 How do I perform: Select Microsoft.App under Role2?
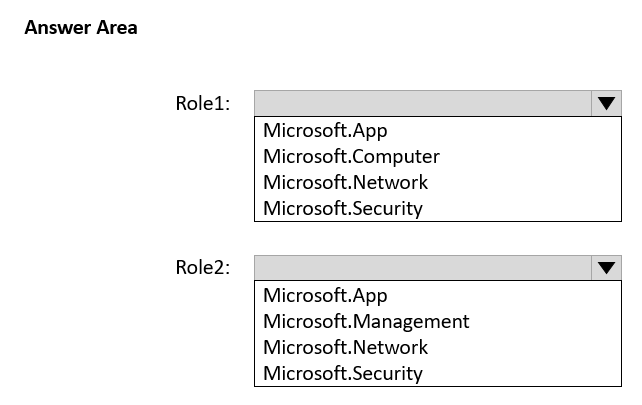coord(325,296)
